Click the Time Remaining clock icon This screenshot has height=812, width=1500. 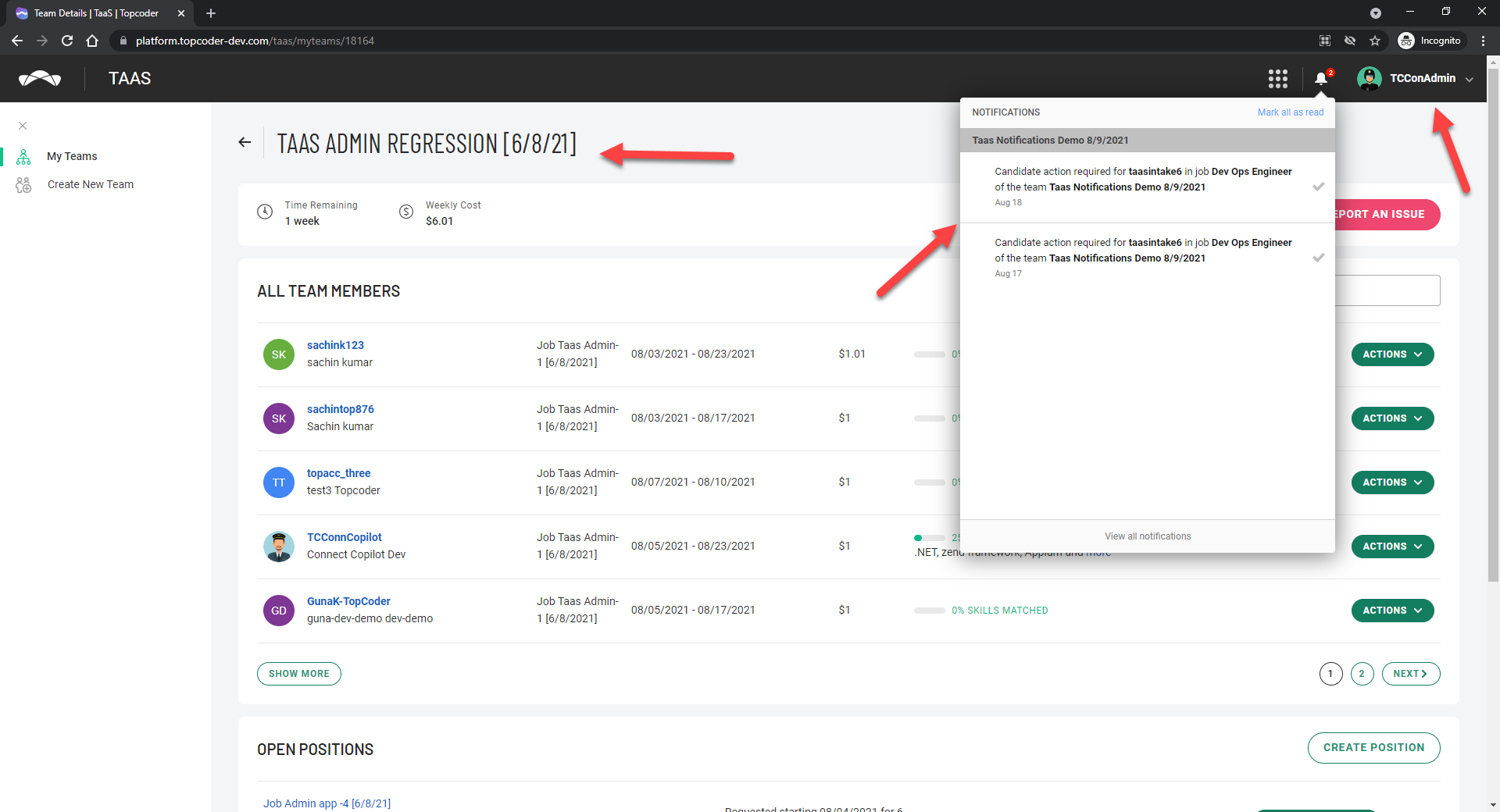pos(266,212)
